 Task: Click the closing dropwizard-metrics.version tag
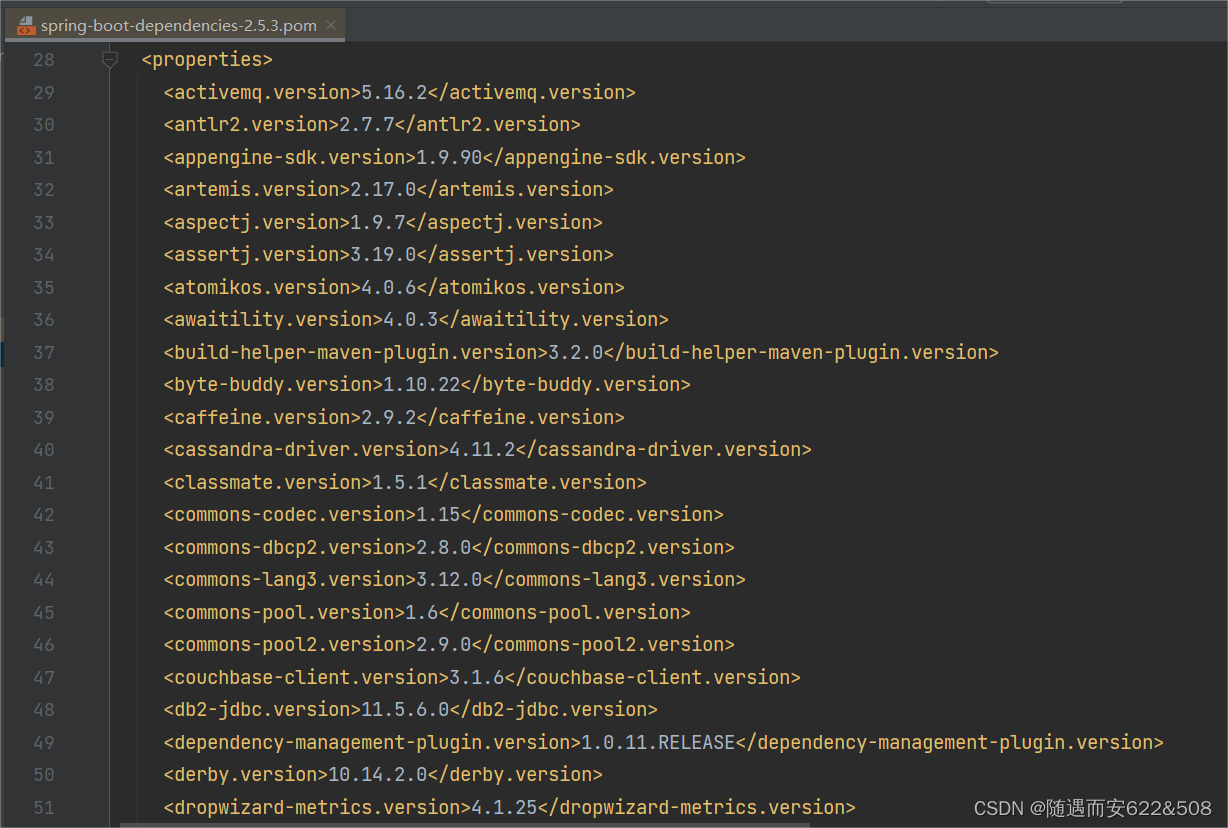tap(697, 807)
